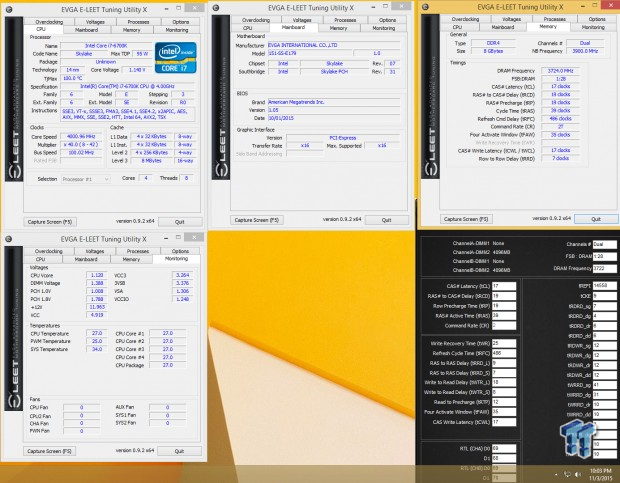Open Options tab in the Mainboard window
The height and width of the screenshot is (483, 620).
click(x=387, y=20)
